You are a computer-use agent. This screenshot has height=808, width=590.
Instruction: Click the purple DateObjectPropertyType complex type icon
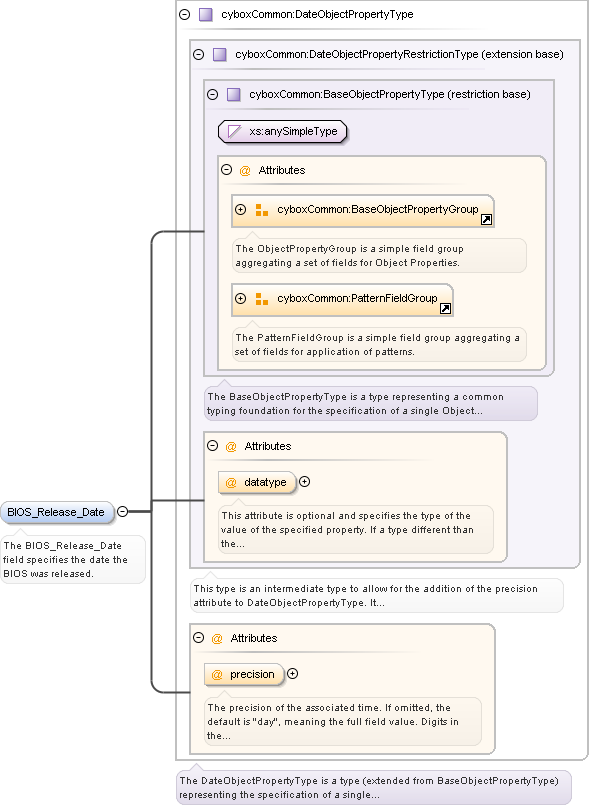coord(206,14)
